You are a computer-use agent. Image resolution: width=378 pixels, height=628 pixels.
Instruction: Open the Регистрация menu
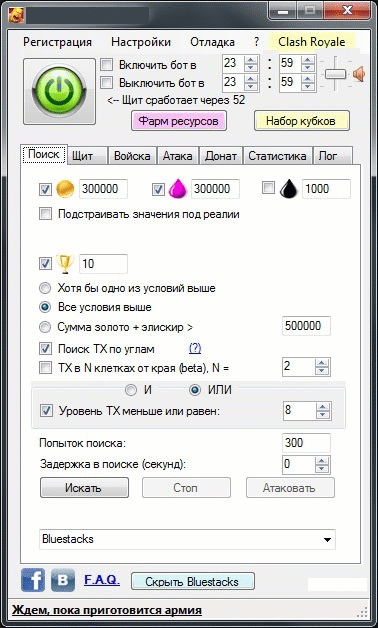57,42
